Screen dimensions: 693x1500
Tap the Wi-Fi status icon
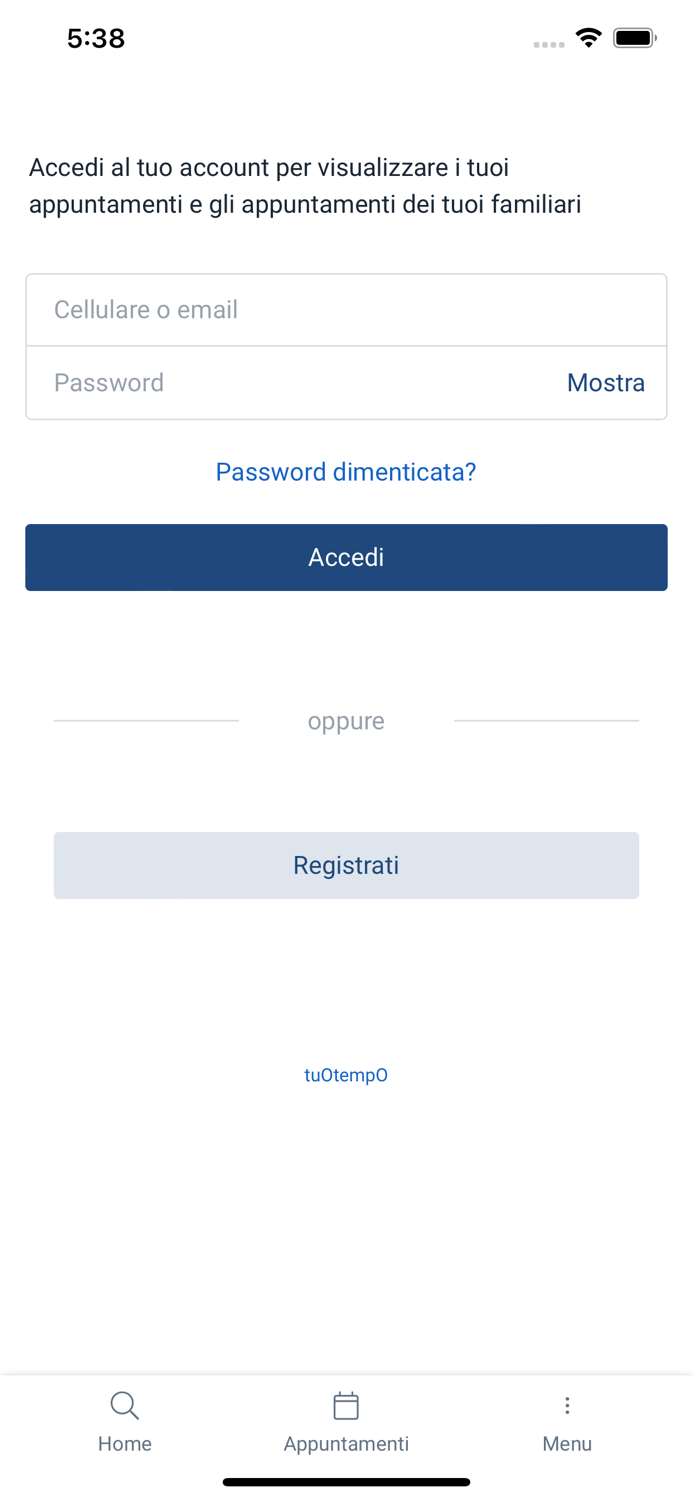click(589, 38)
